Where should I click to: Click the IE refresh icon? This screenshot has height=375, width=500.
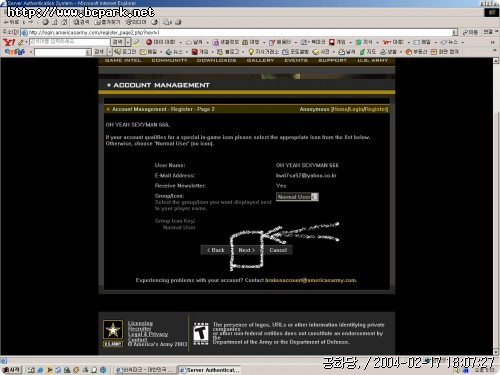click(x=55, y=22)
